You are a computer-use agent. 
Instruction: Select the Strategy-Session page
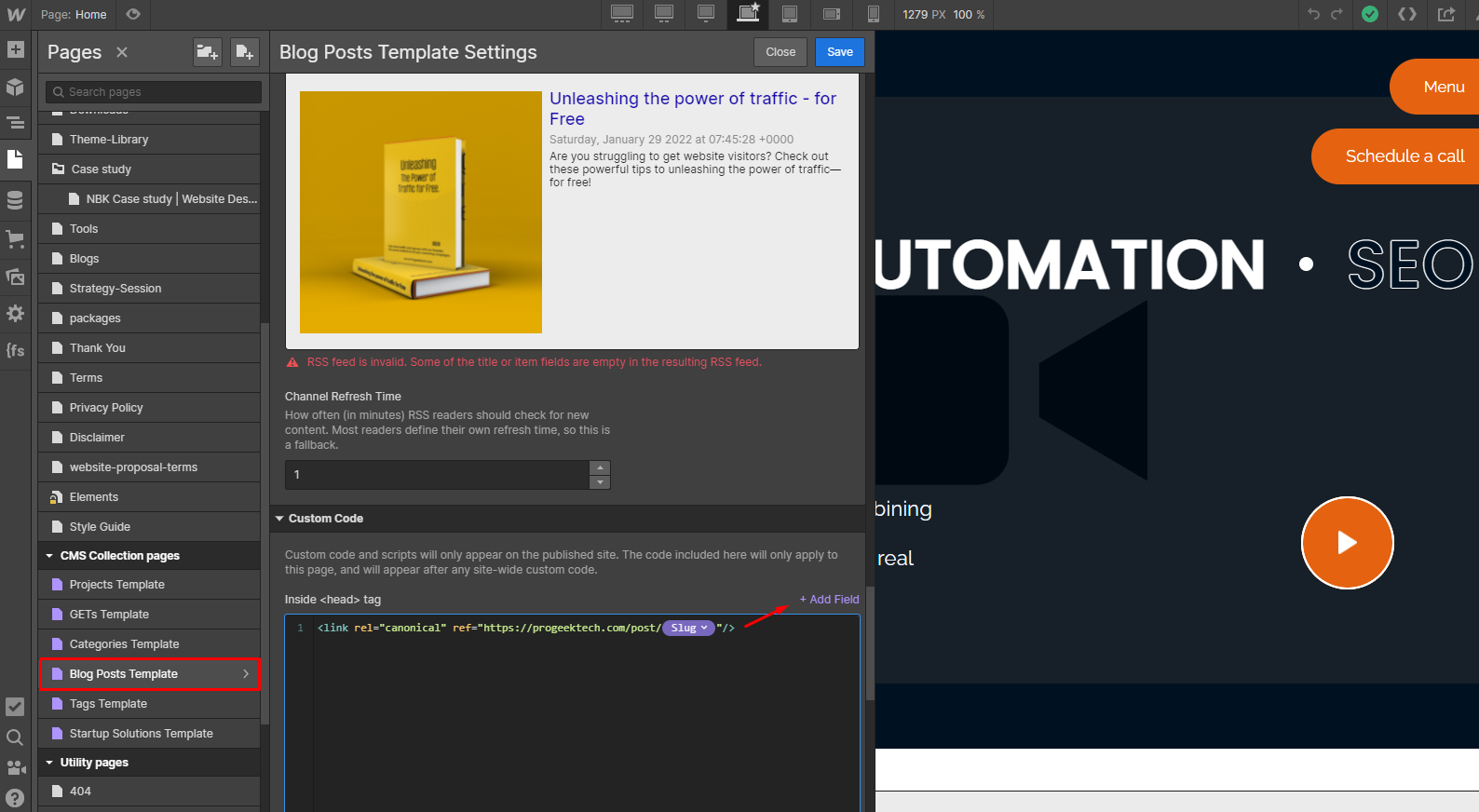point(149,289)
